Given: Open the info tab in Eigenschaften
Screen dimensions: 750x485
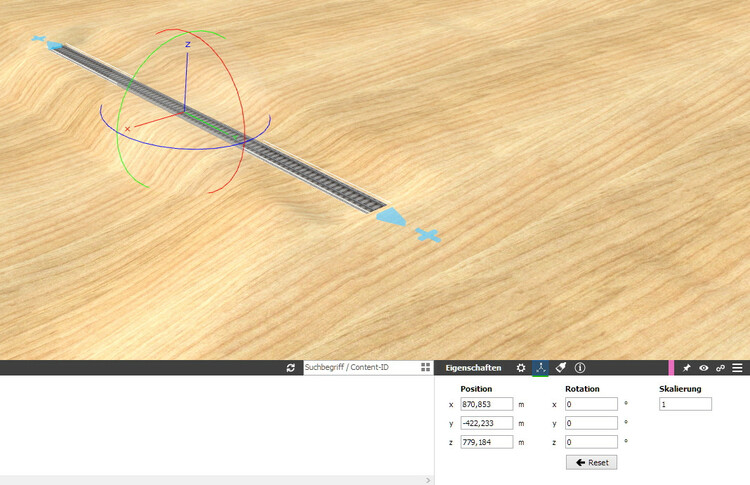Looking at the screenshot, I should 580,367.
